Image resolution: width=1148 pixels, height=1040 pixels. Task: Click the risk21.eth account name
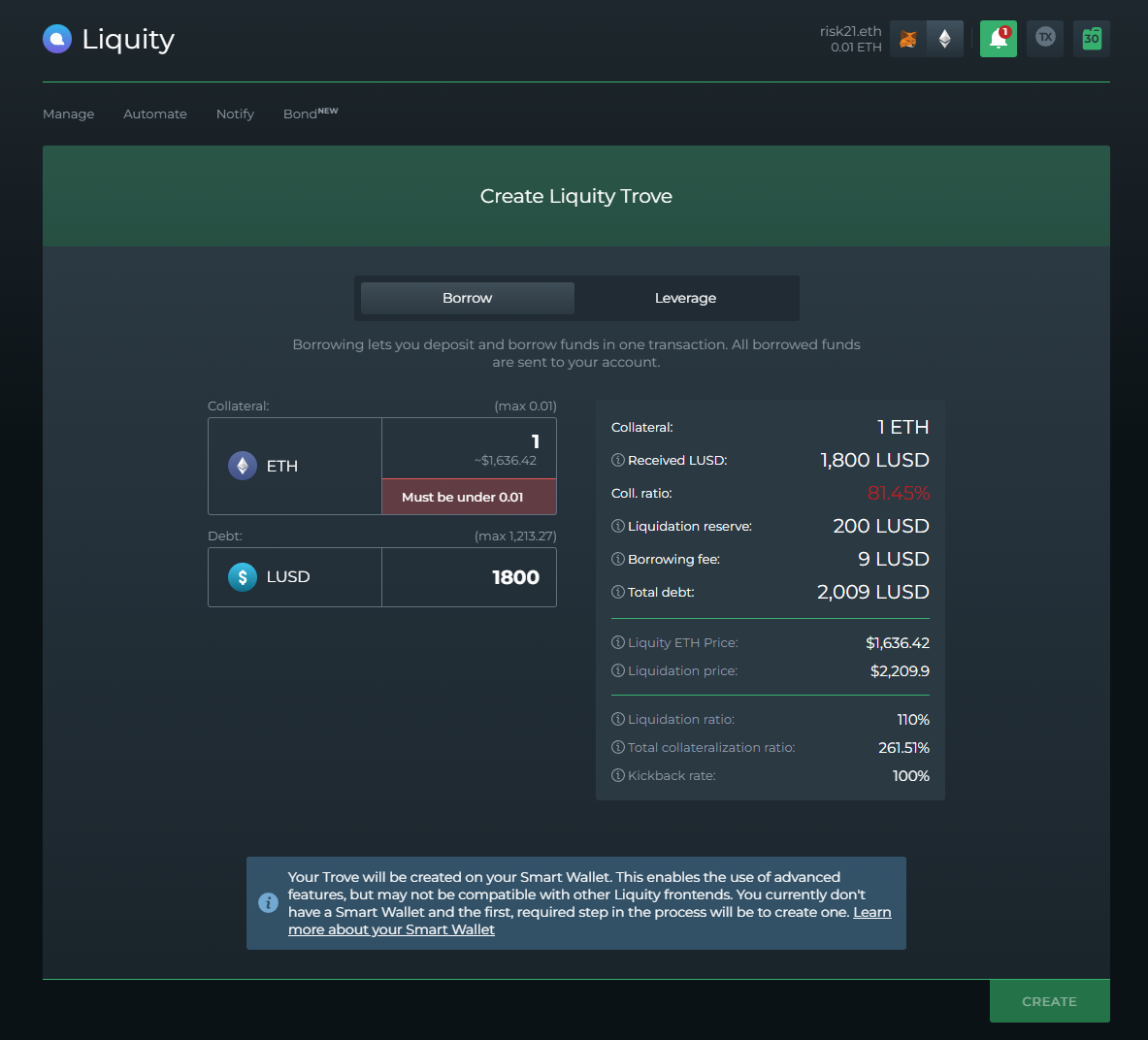click(x=850, y=31)
